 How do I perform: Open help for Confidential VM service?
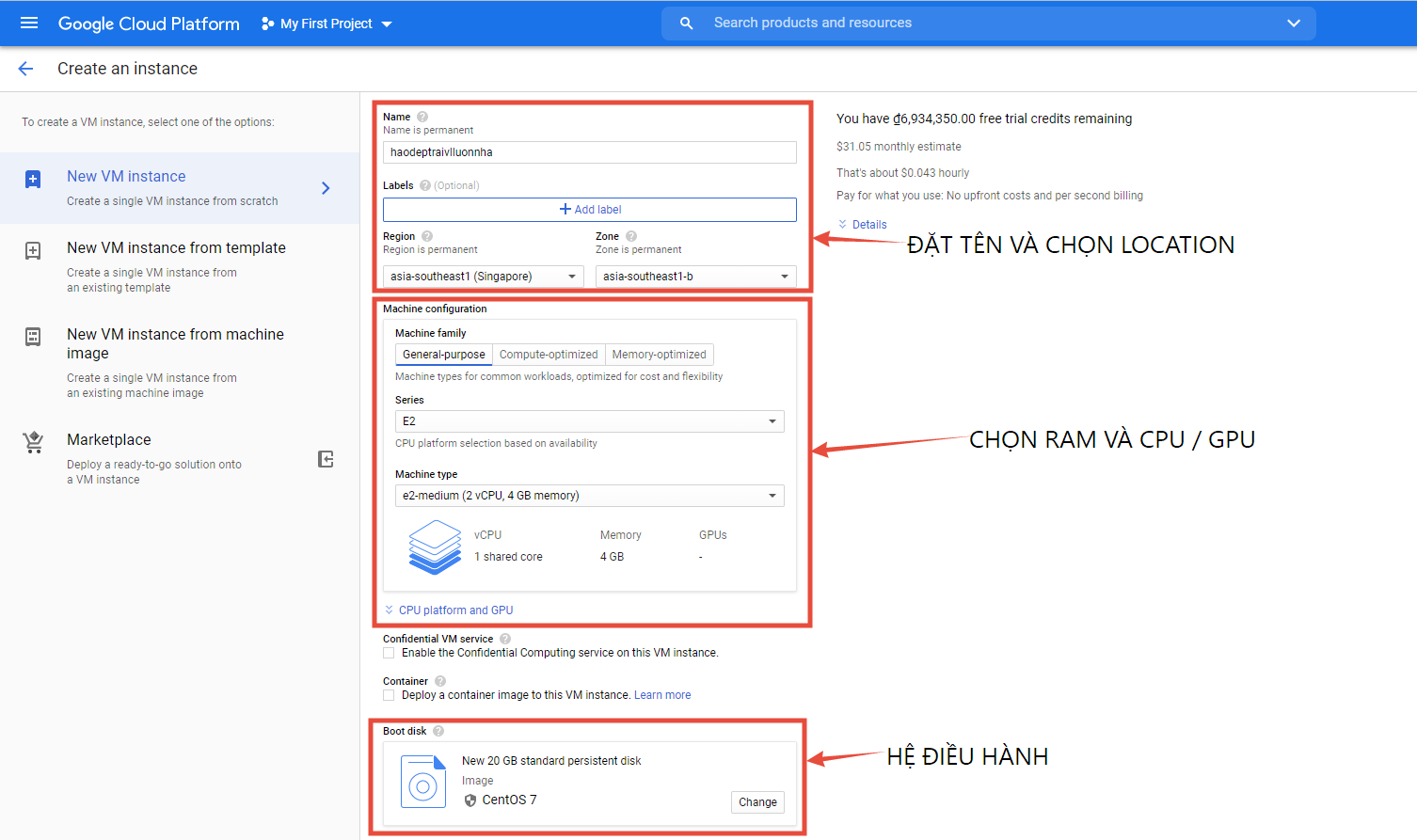(x=505, y=639)
